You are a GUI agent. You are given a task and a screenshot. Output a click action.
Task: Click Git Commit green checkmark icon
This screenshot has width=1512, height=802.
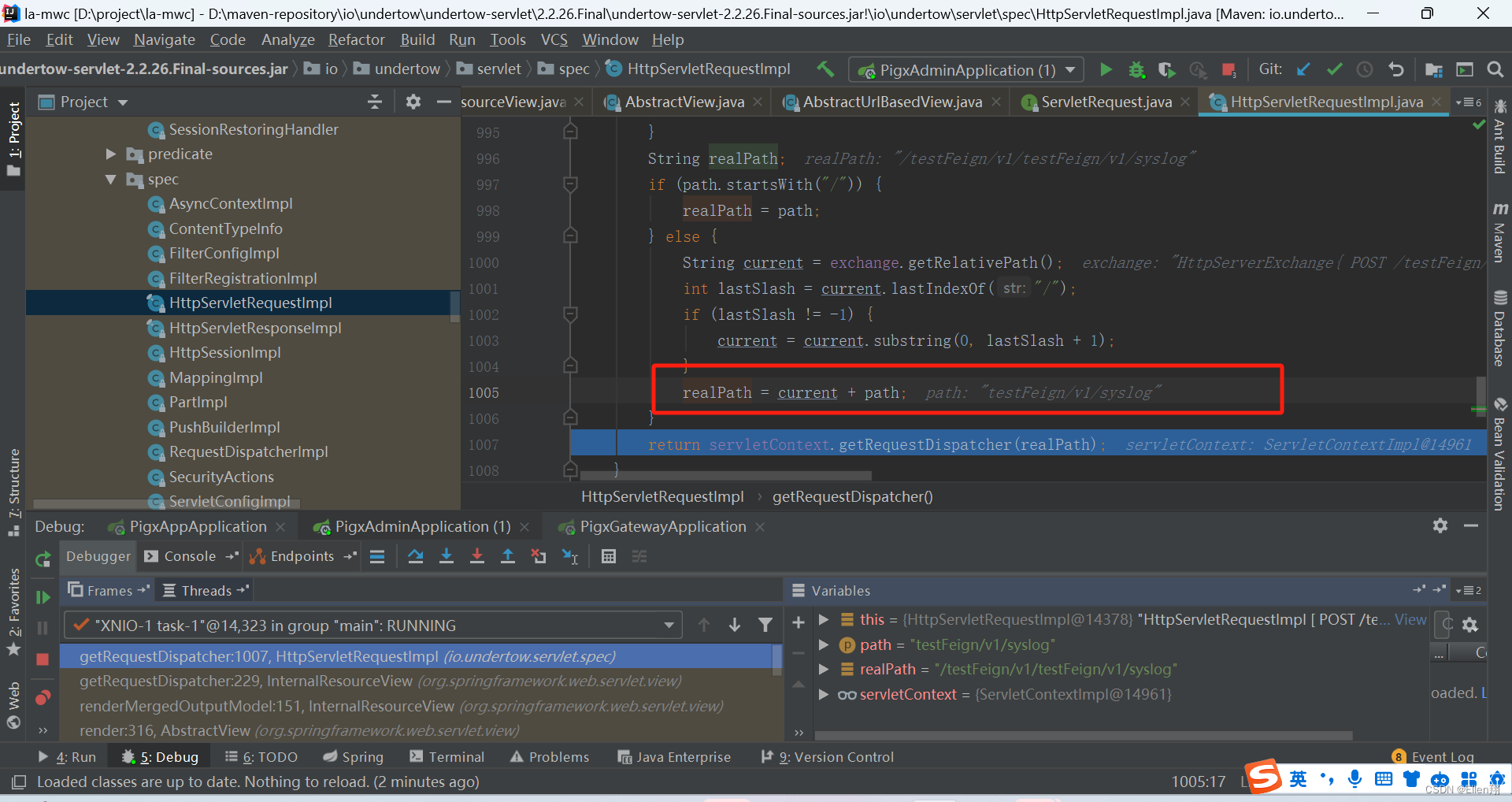[x=1335, y=69]
